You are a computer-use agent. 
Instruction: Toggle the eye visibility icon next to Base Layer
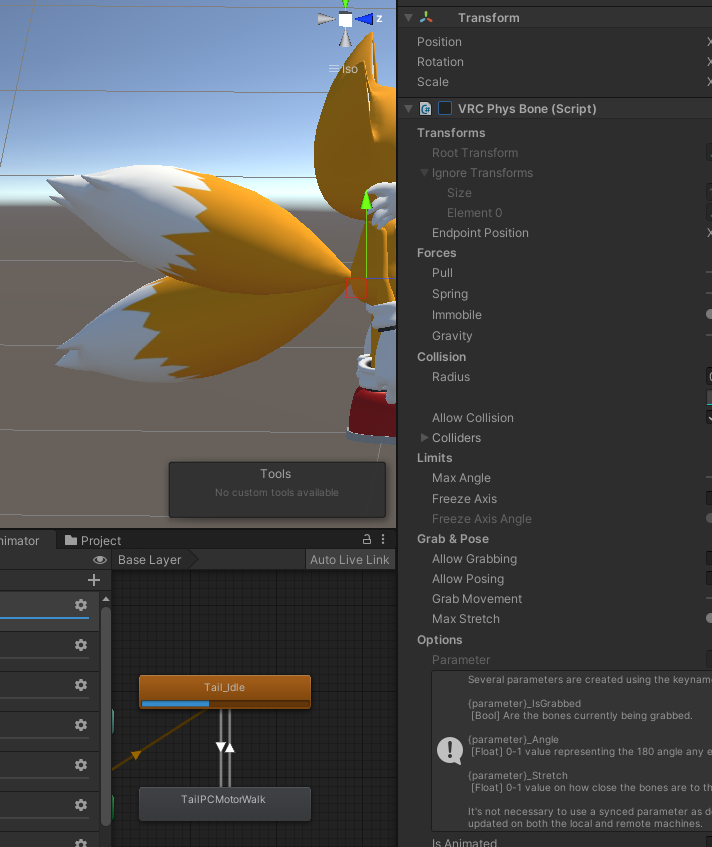pyautogui.click(x=99, y=560)
